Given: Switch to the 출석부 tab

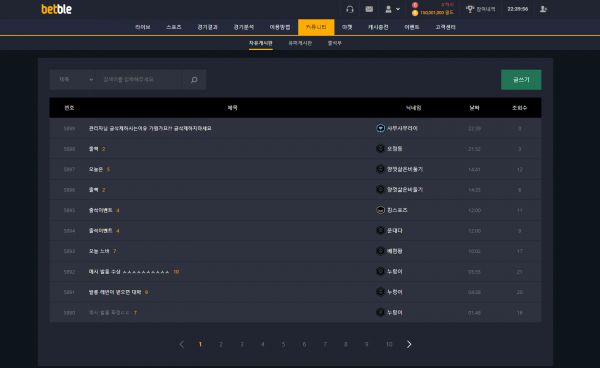Looking at the screenshot, I should click(x=334, y=43).
